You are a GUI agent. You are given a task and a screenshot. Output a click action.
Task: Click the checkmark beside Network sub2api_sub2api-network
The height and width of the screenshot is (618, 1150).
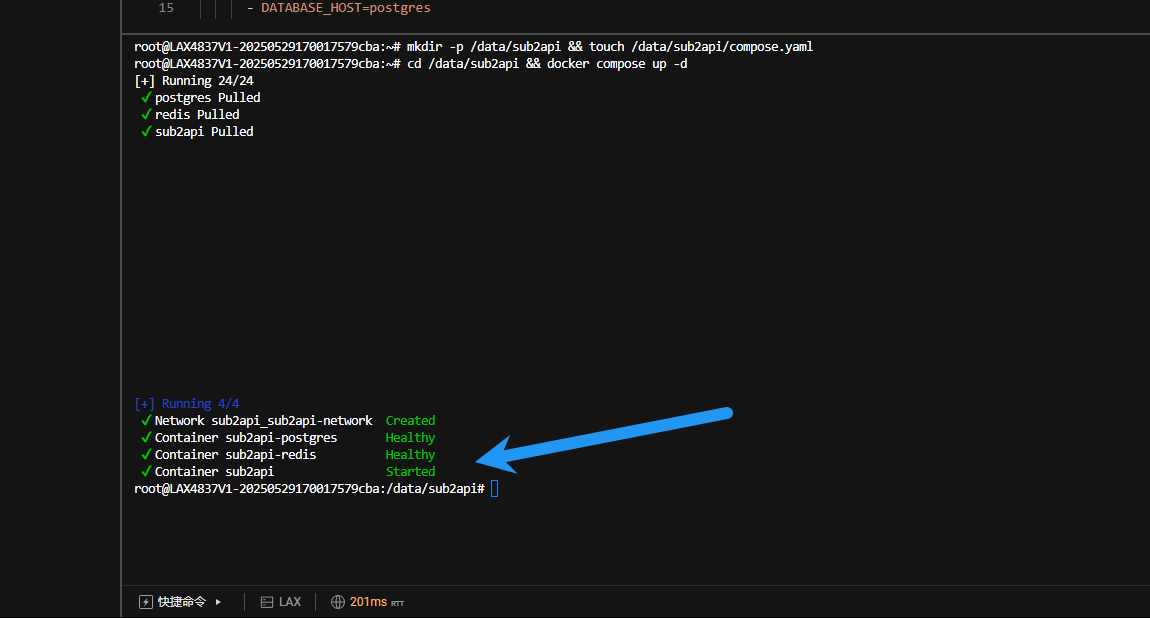[x=146, y=420]
